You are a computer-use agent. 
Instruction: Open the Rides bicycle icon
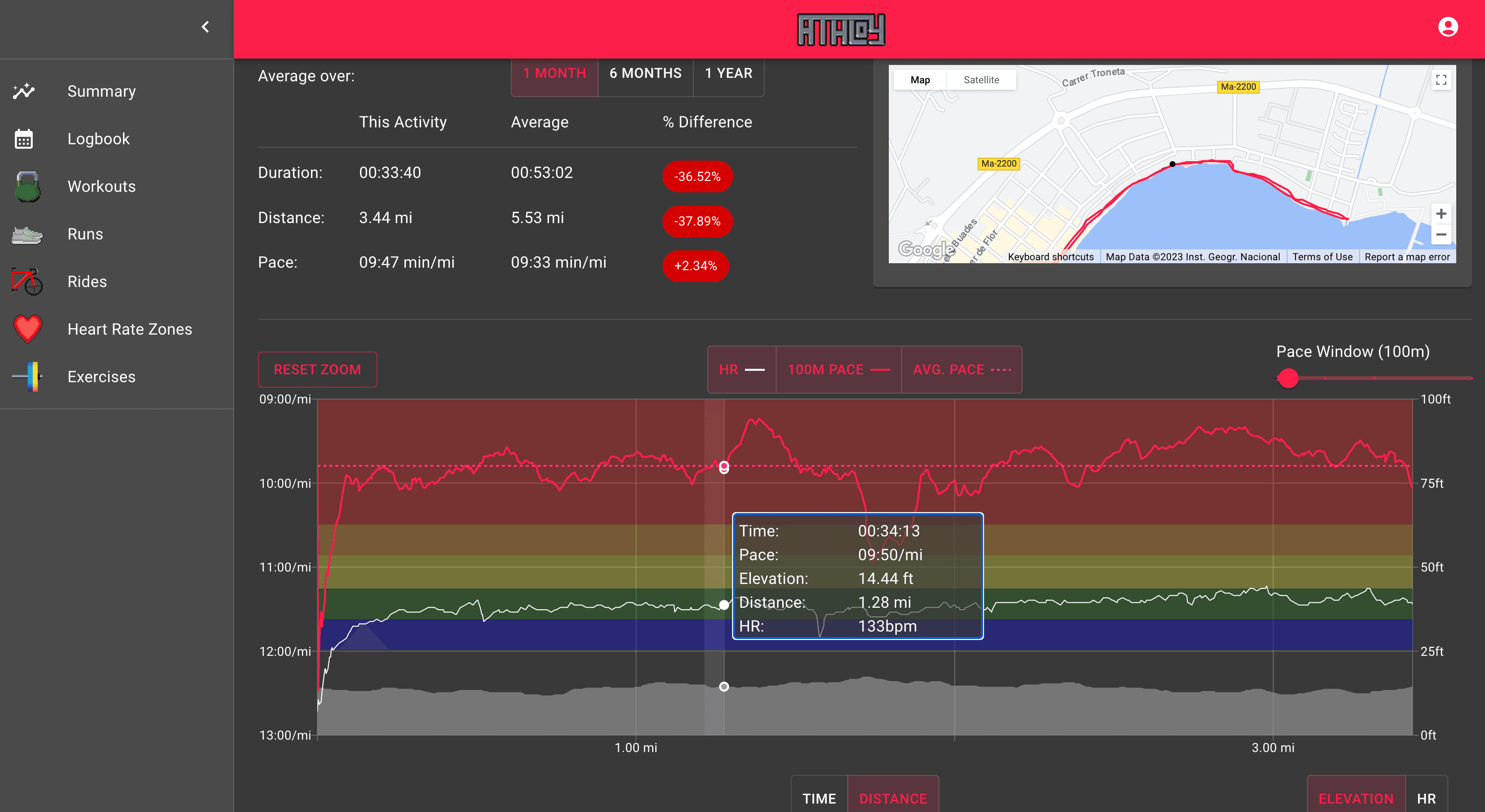click(x=27, y=282)
